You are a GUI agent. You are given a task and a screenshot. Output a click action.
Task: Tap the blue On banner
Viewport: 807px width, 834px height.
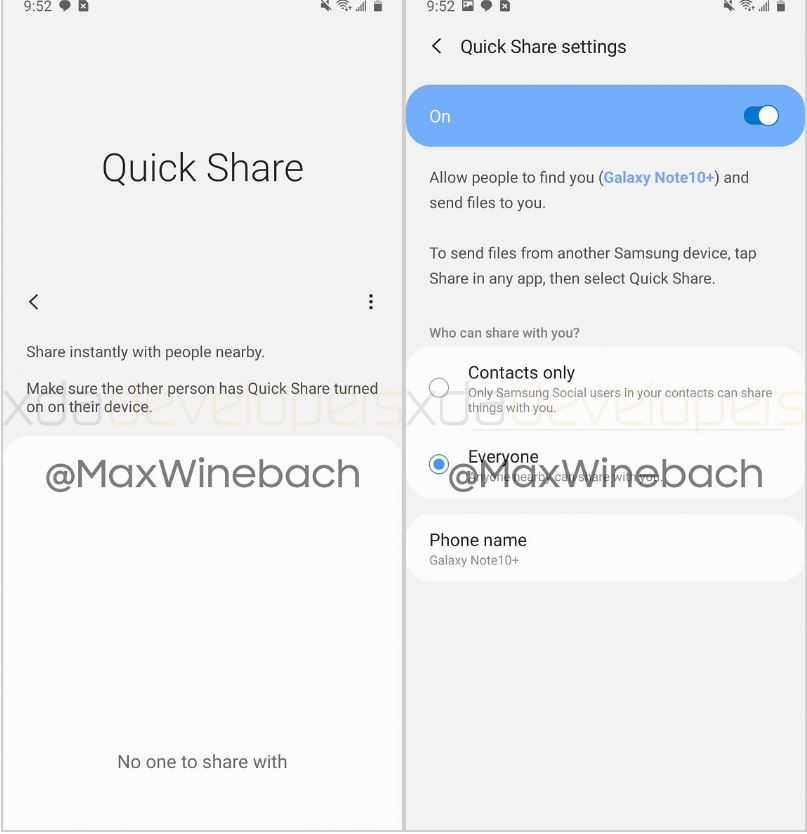pos(605,115)
